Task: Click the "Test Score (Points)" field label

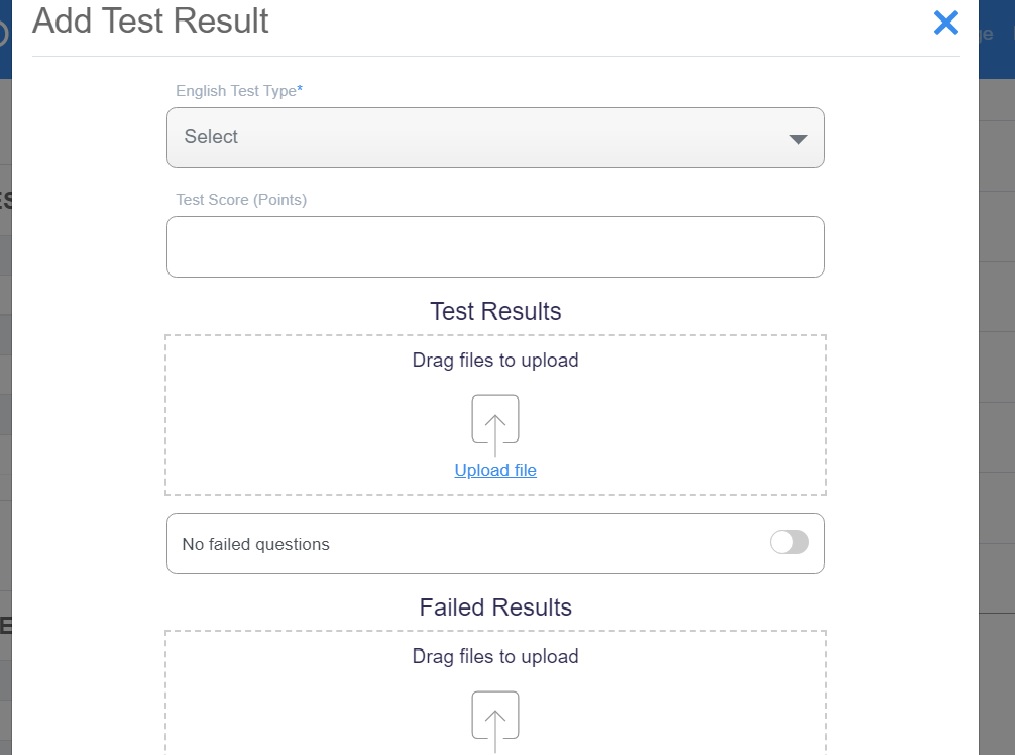Action: pos(241,200)
